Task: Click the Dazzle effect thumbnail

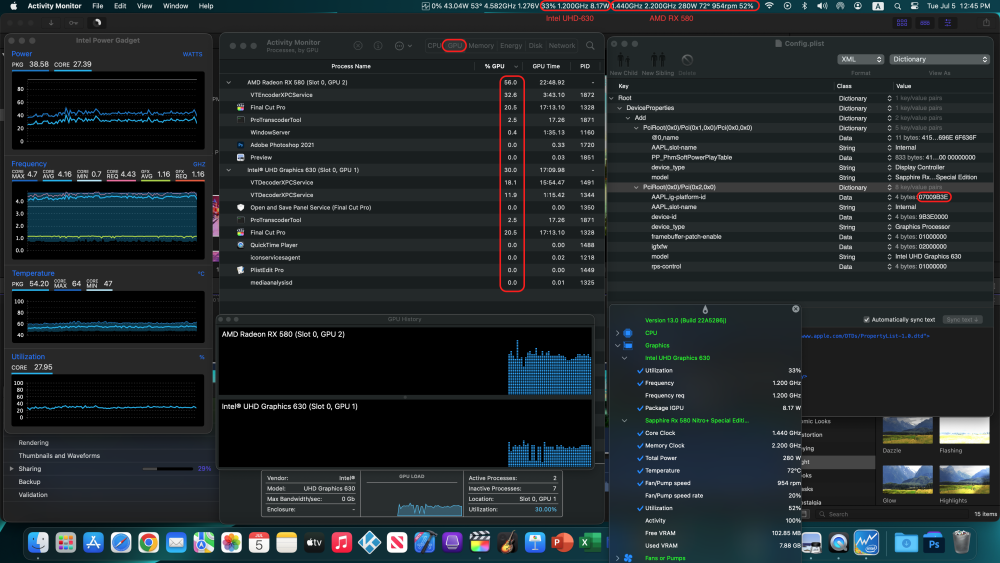Action: pyautogui.click(x=907, y=430)
